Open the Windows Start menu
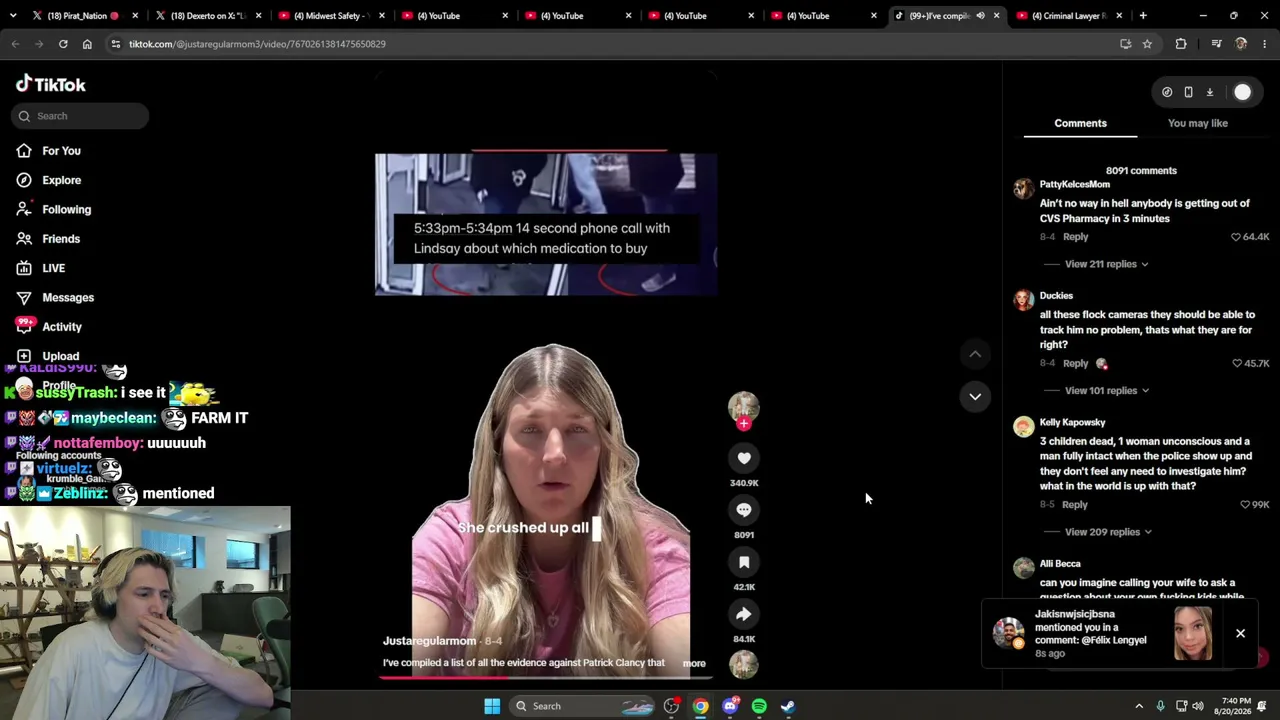 [492, 706]
